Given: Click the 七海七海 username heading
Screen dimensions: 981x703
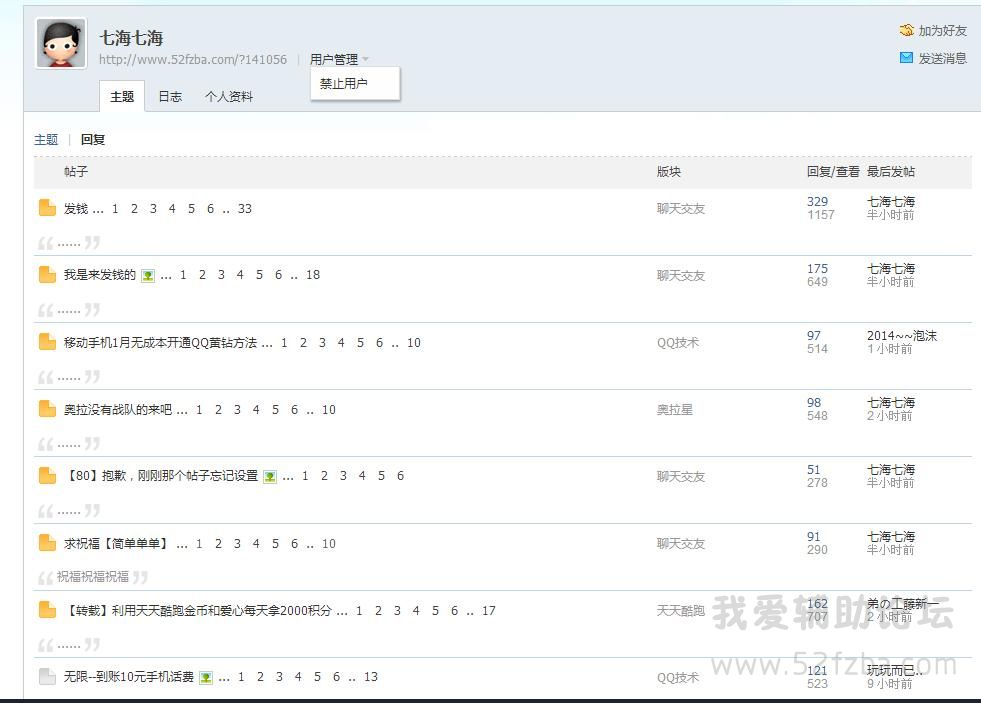Looking at the screenshot, I should pos(131,38).
